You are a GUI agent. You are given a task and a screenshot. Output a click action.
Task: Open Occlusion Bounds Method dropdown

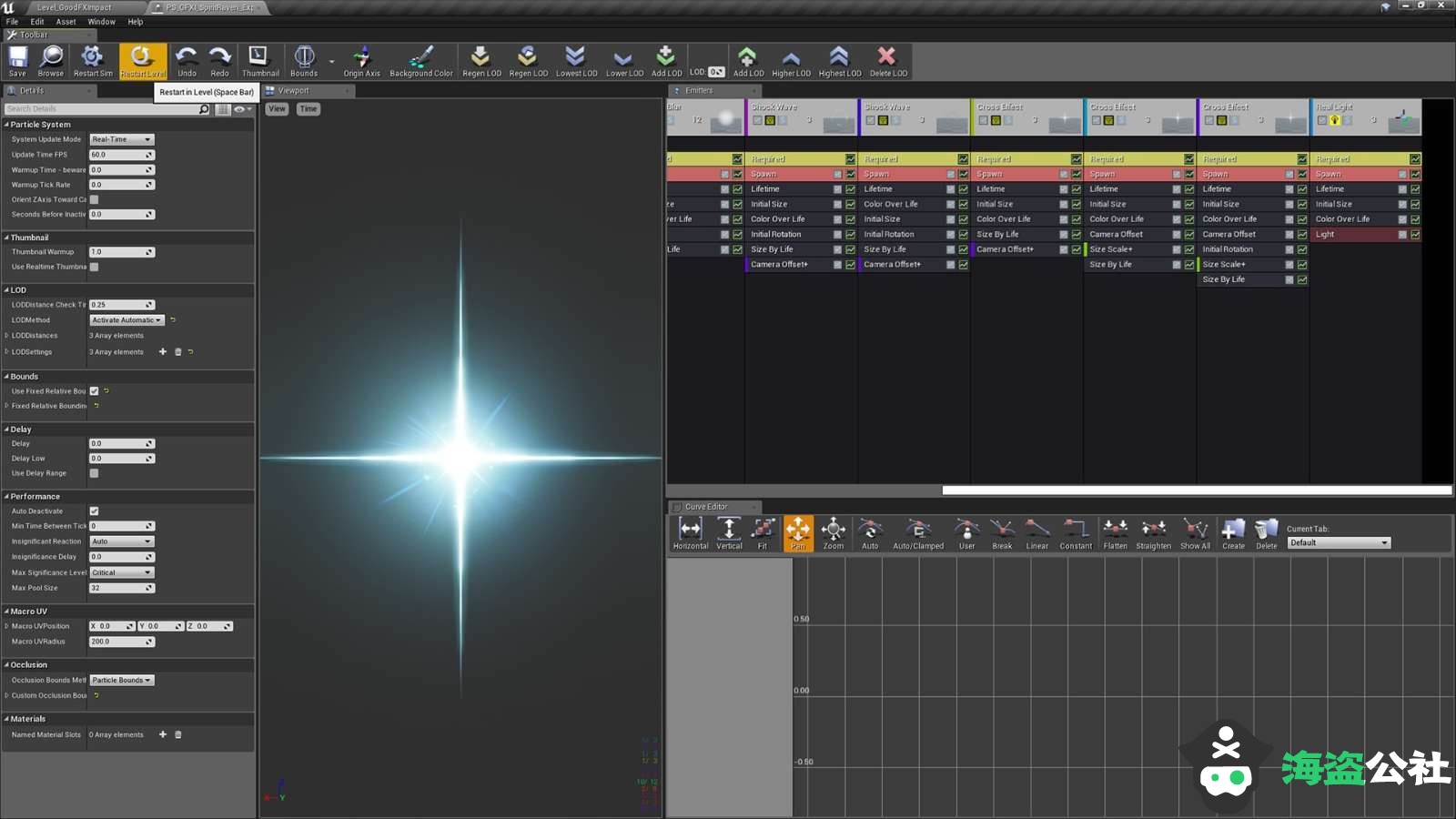(x=121, y=680)
